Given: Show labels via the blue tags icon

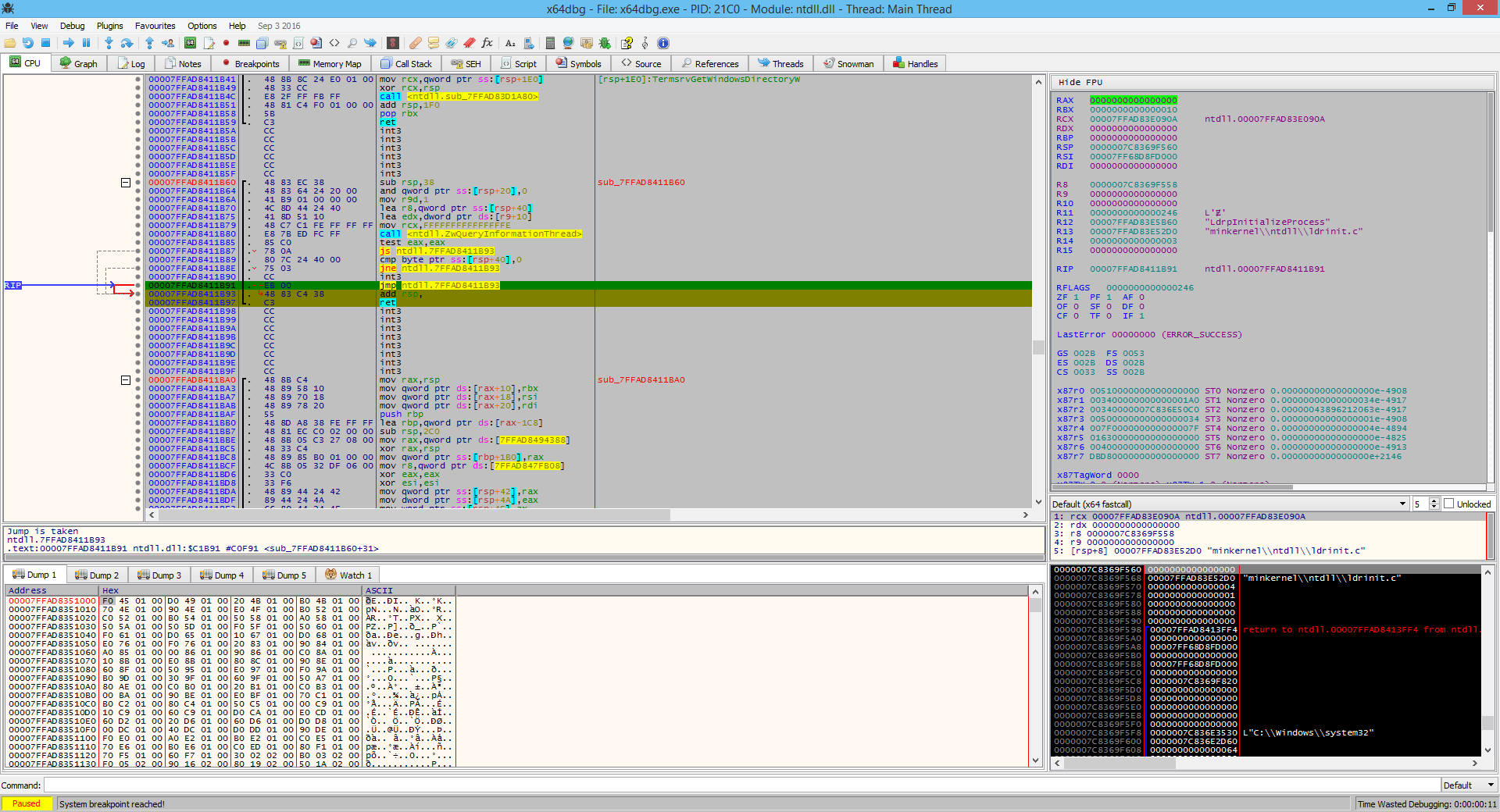Looking at the screenshot, I should (x=452, y=43).
